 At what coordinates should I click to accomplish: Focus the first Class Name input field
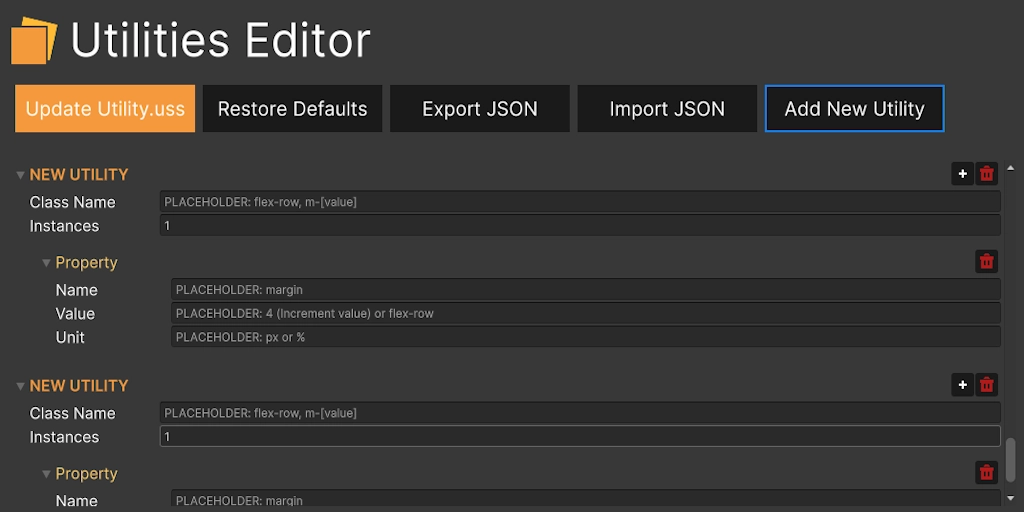point(580,202)
